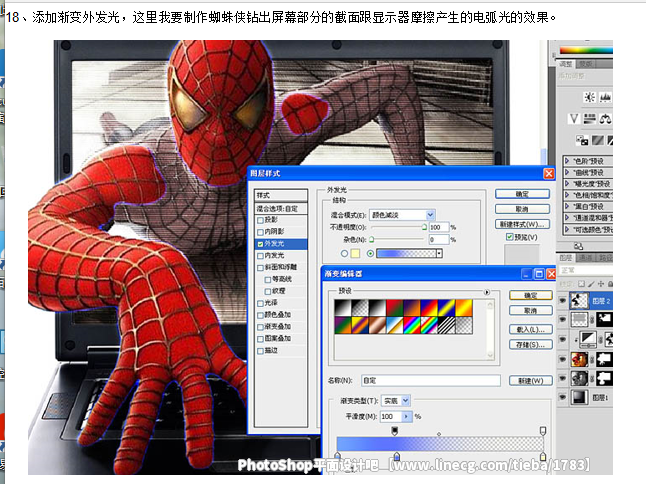Image resolution: width=646 pixels, height=484 pixels.
Task: Click the fire-colored layer thumbnail
Action: click(579, 360)
